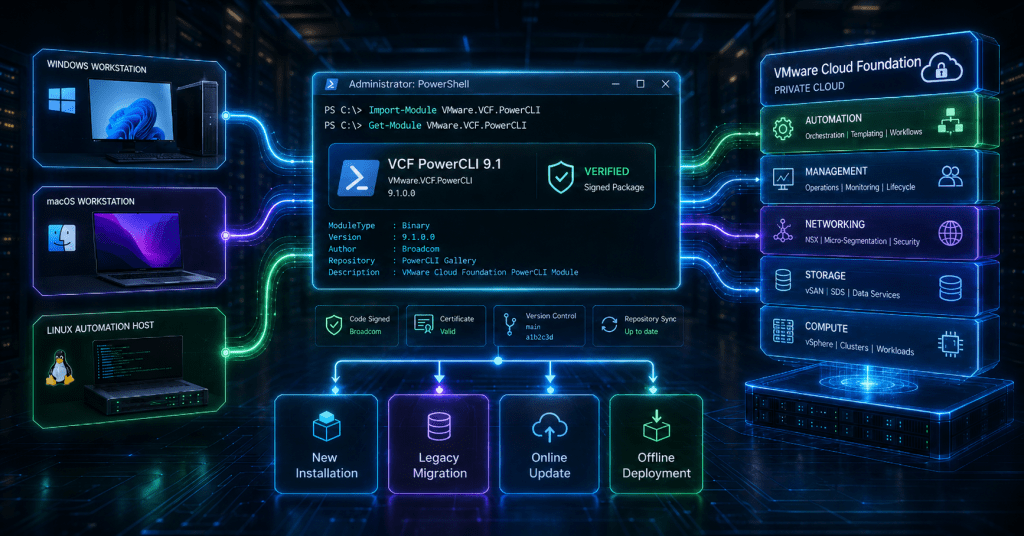Click the Tux penguin on Linux Automation Host
1024x536 pixels.
point(59,368)
